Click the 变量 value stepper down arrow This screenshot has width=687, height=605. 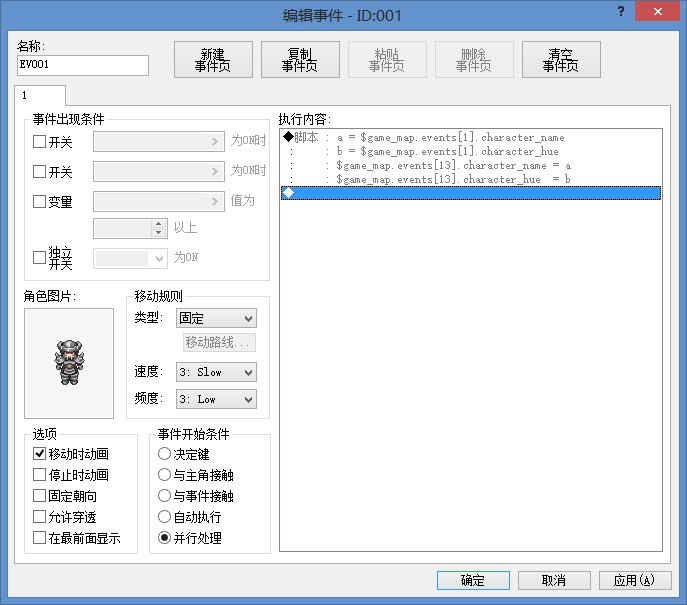coord(159,233)
